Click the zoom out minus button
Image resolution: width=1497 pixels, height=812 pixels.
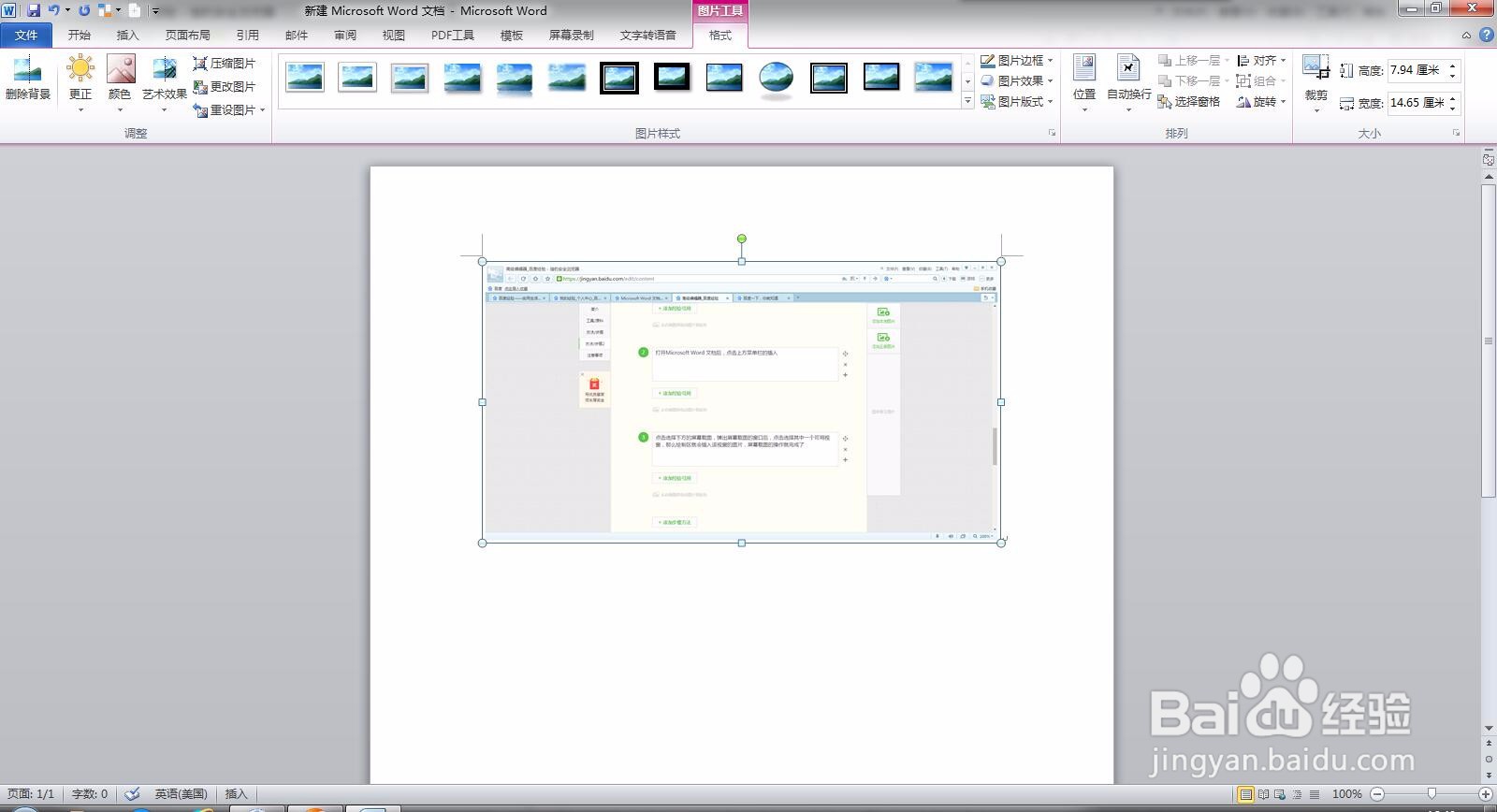1376,794
